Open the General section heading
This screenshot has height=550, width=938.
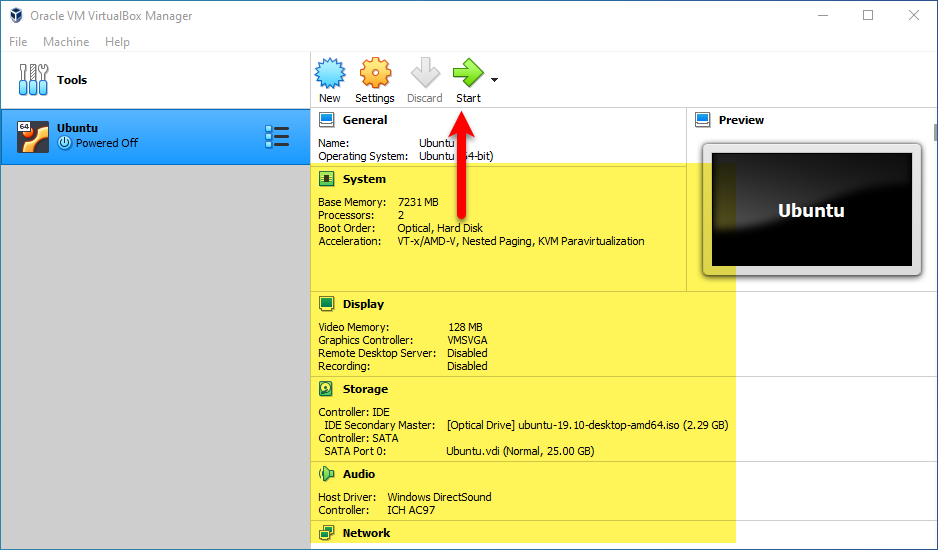point(365,120)
